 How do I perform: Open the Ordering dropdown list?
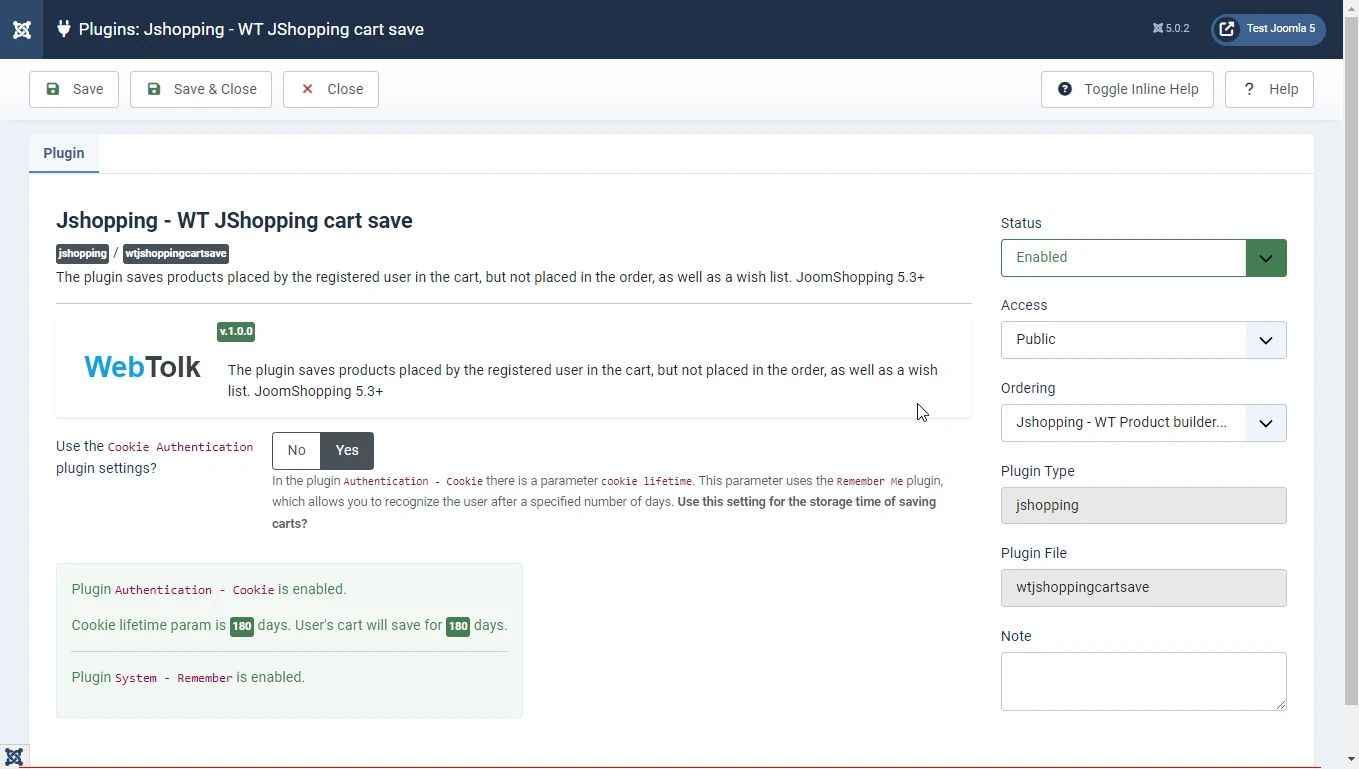point(1143,423)
